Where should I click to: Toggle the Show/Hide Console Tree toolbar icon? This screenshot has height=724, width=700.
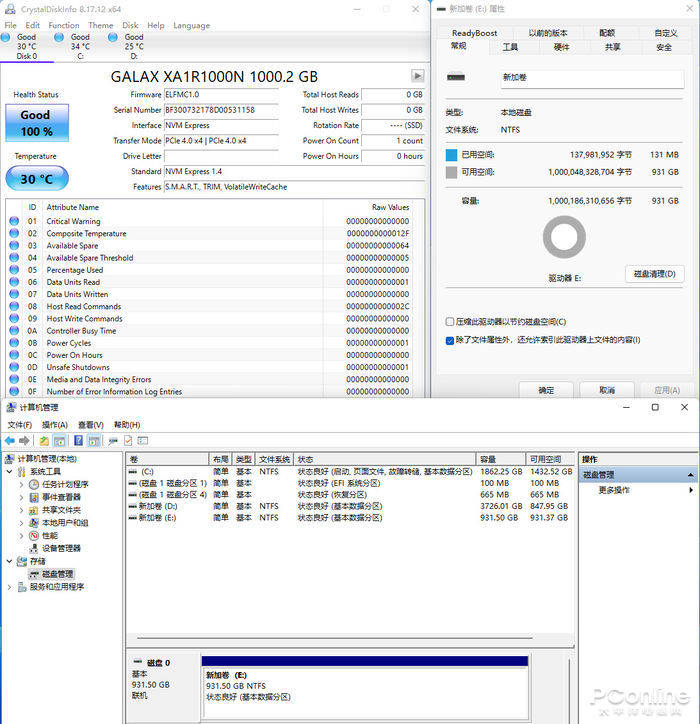60,441
